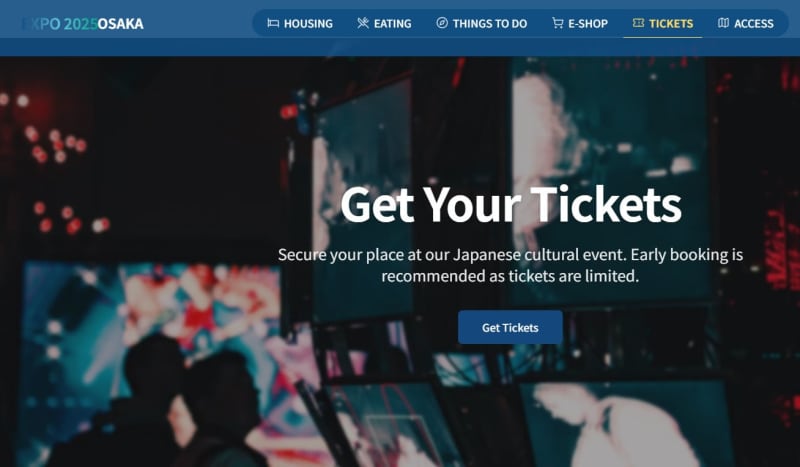Open the E-SHOP text link
This screenshot has height=467, width=800.
click(588, 23)
